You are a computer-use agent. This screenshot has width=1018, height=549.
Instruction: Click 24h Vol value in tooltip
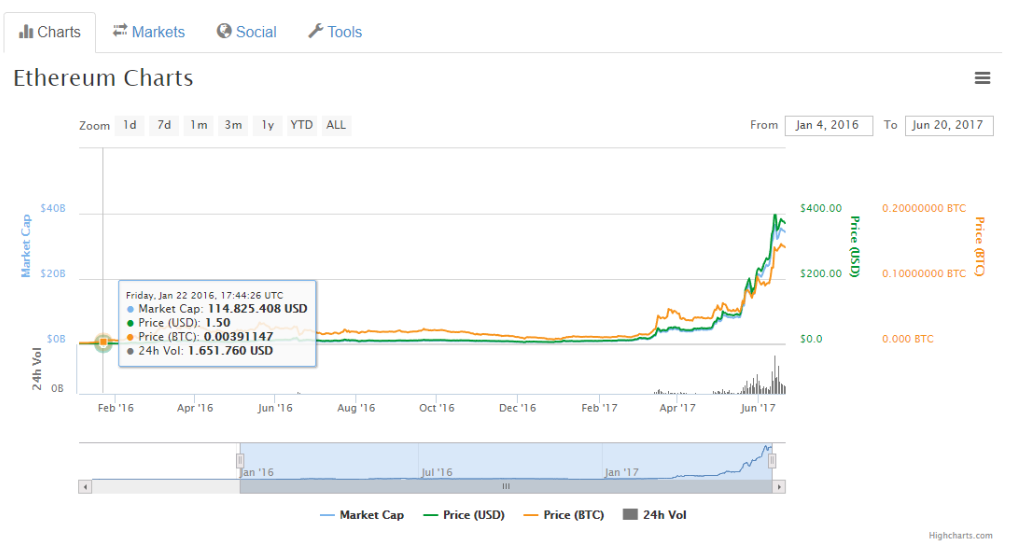230,350
